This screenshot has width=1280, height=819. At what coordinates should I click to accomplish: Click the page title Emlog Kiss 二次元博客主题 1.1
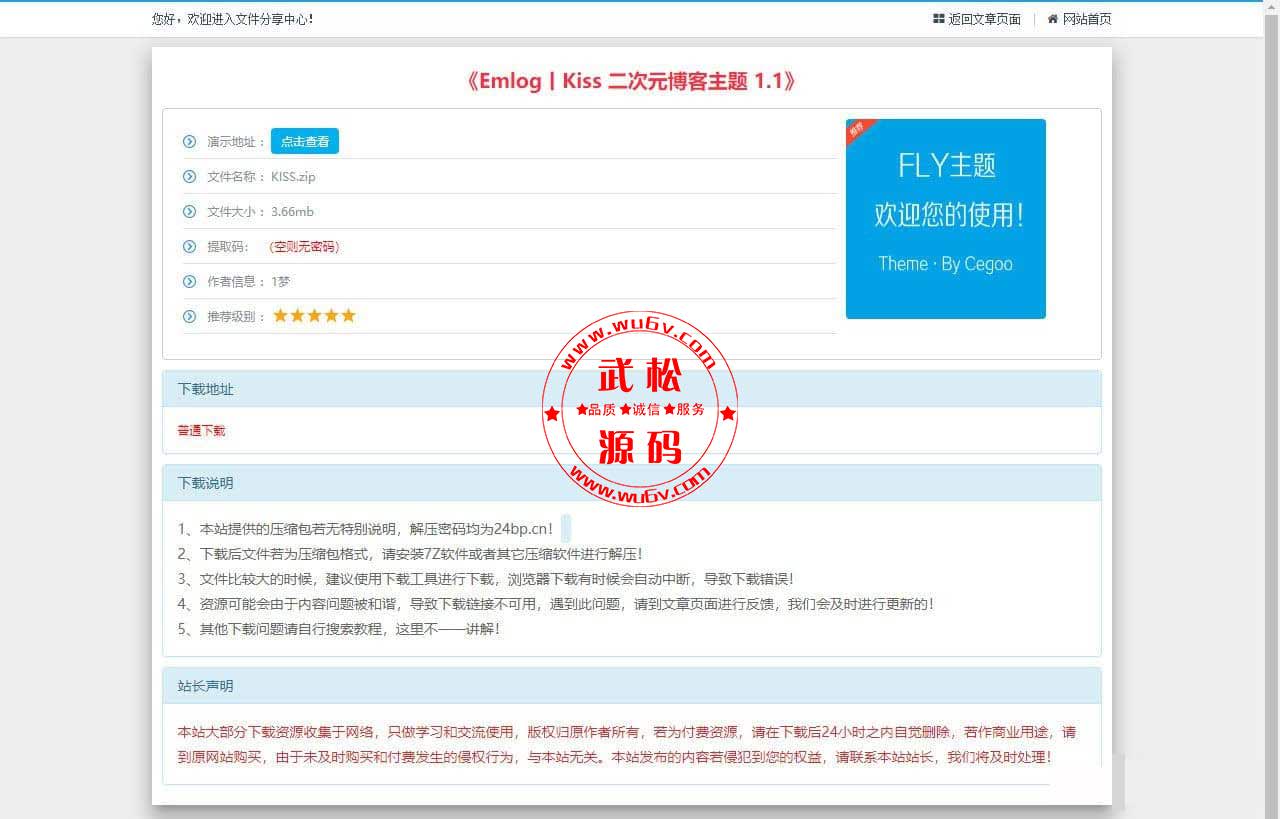click(x=631, y=81)
